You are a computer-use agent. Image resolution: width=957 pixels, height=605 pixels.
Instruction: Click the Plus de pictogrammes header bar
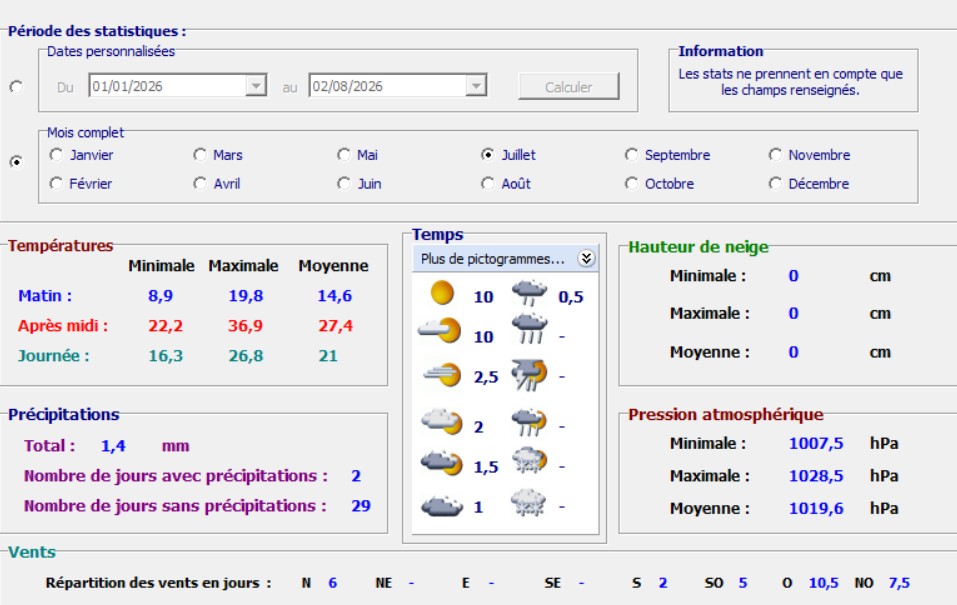[x=505, y=259]
